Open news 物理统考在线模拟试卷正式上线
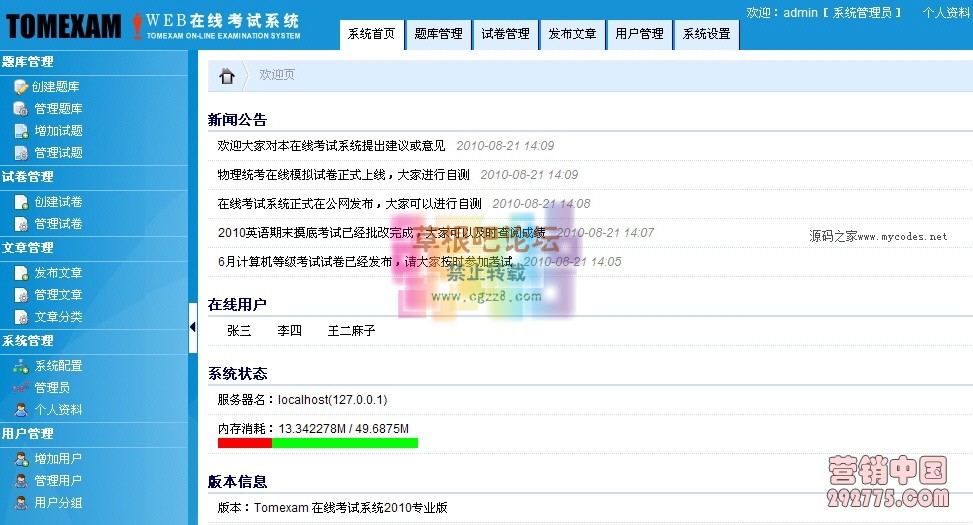Image resolution: width=973 pixels, height=525 pixels. pos(344,175)
